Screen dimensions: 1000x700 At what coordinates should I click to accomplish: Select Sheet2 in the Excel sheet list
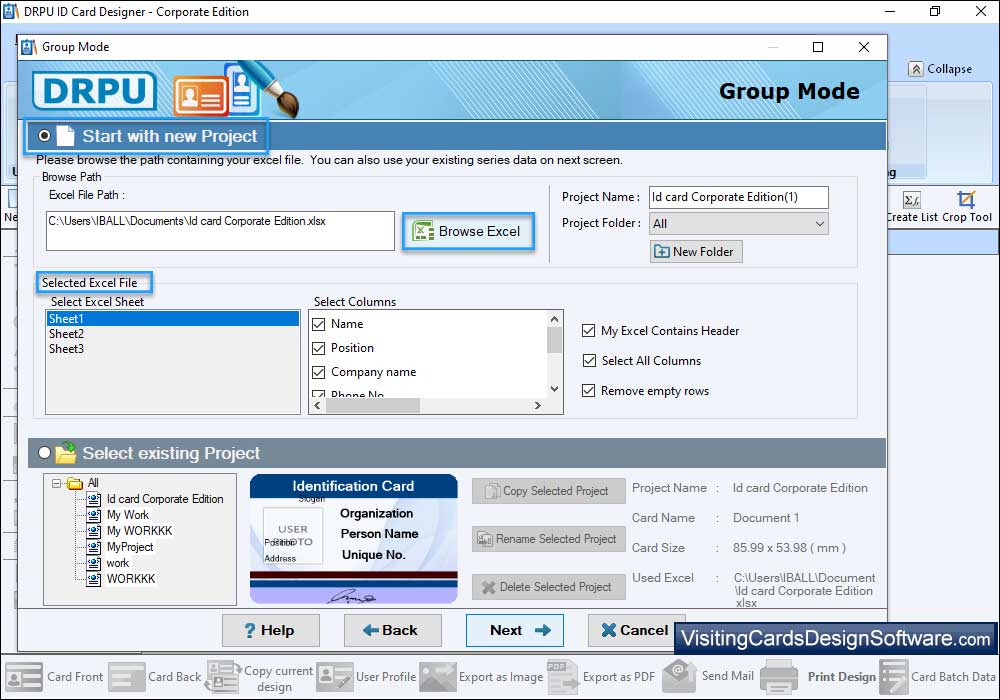click(66, 334)
